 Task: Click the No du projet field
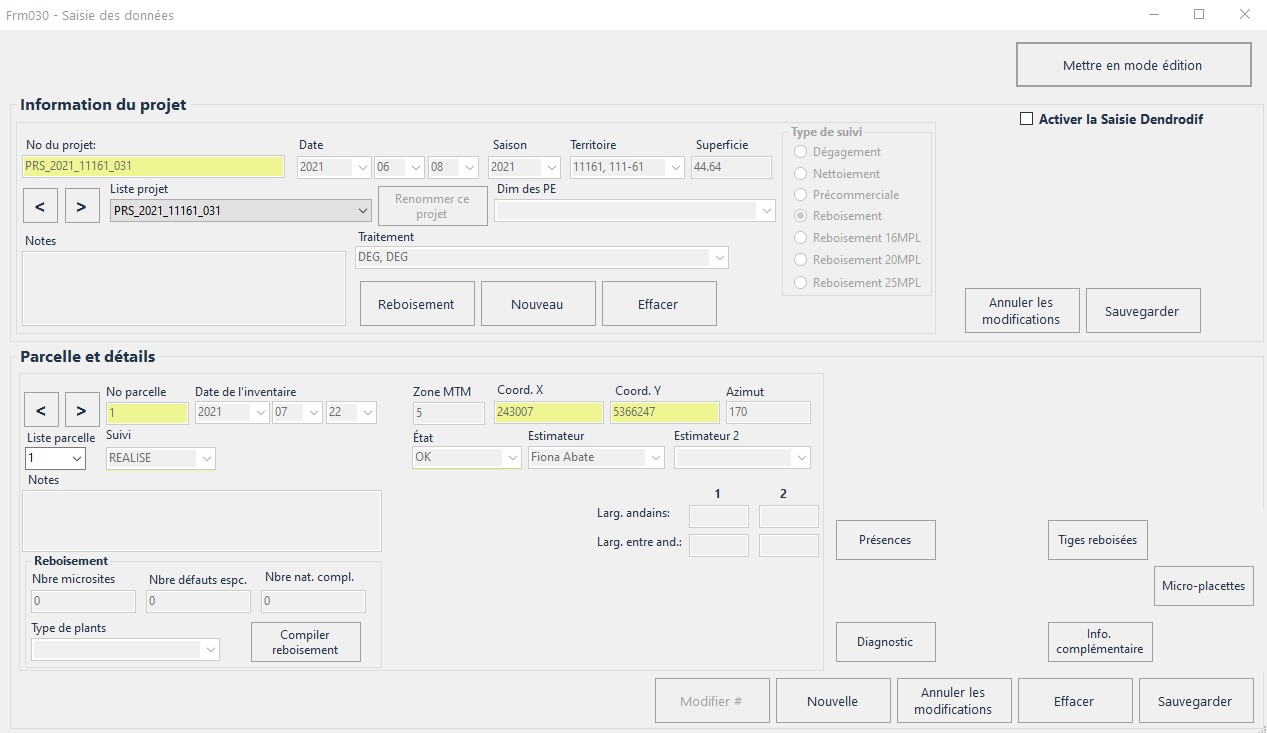[x=154, y=167]
